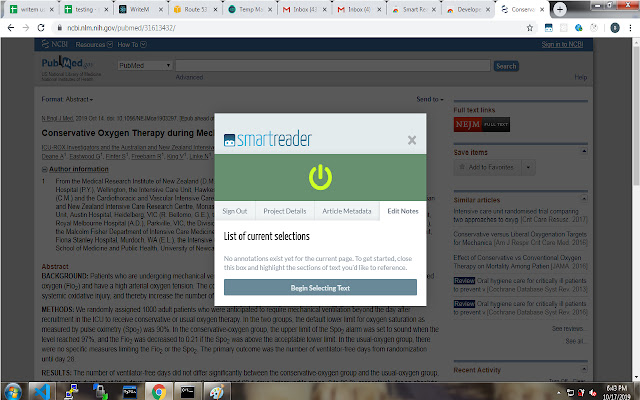Click the NCBI logo link

point(55,44)
